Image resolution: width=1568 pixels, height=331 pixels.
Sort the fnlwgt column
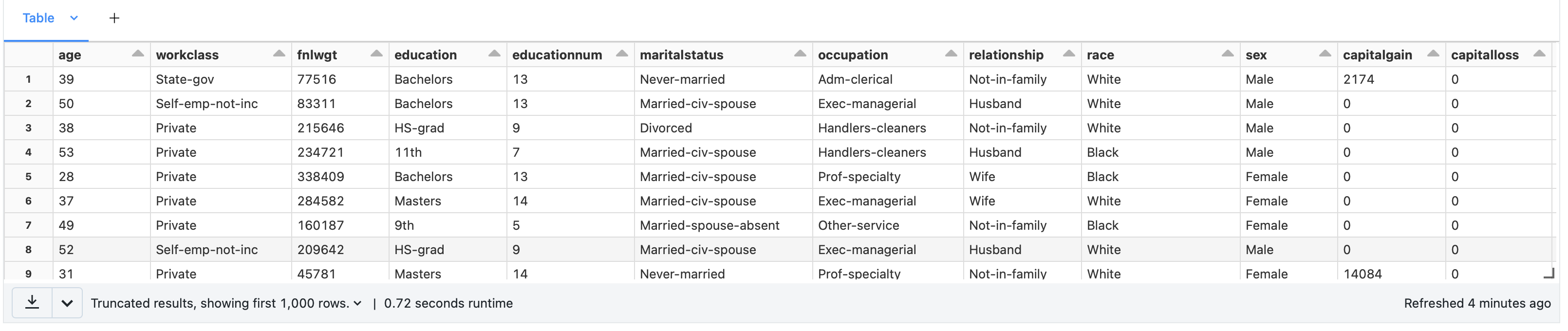tap(376, 54)
